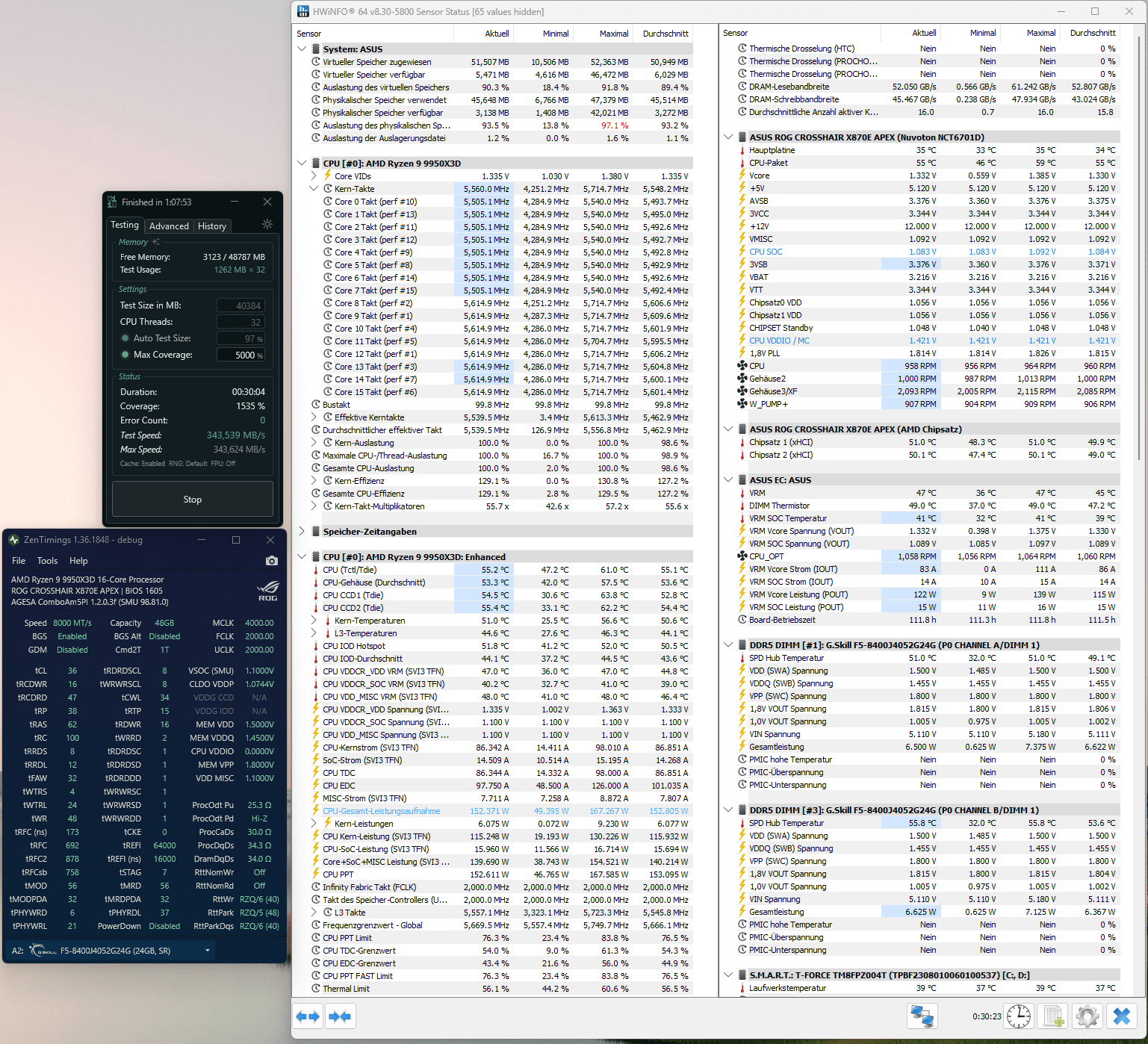
Task: Start sensor logging with the sheet-plus icon
Action: click(x=1053, y=1016)
